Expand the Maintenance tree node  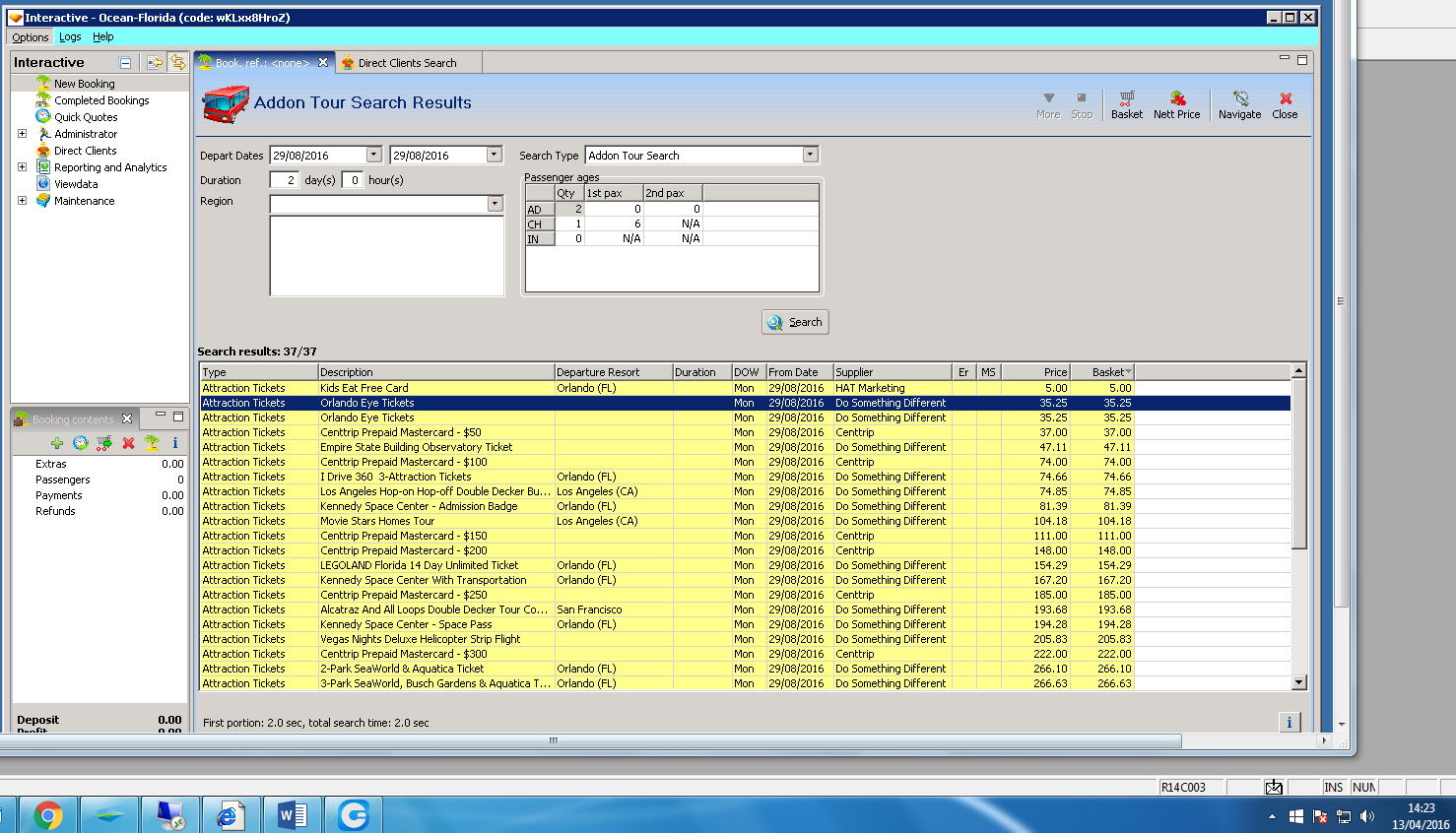[22, 201]
